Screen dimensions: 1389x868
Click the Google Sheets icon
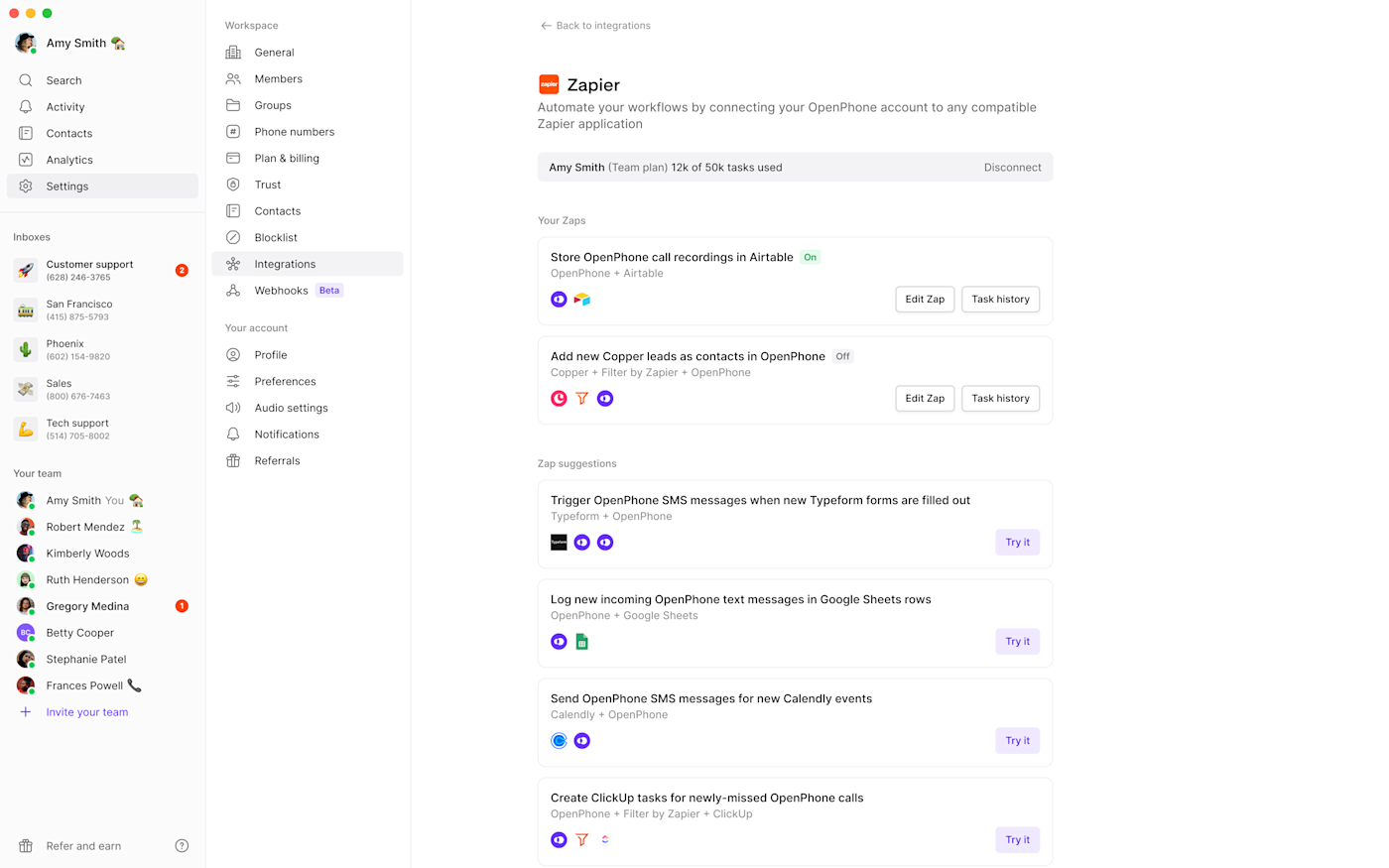click(x=582, y=642)
